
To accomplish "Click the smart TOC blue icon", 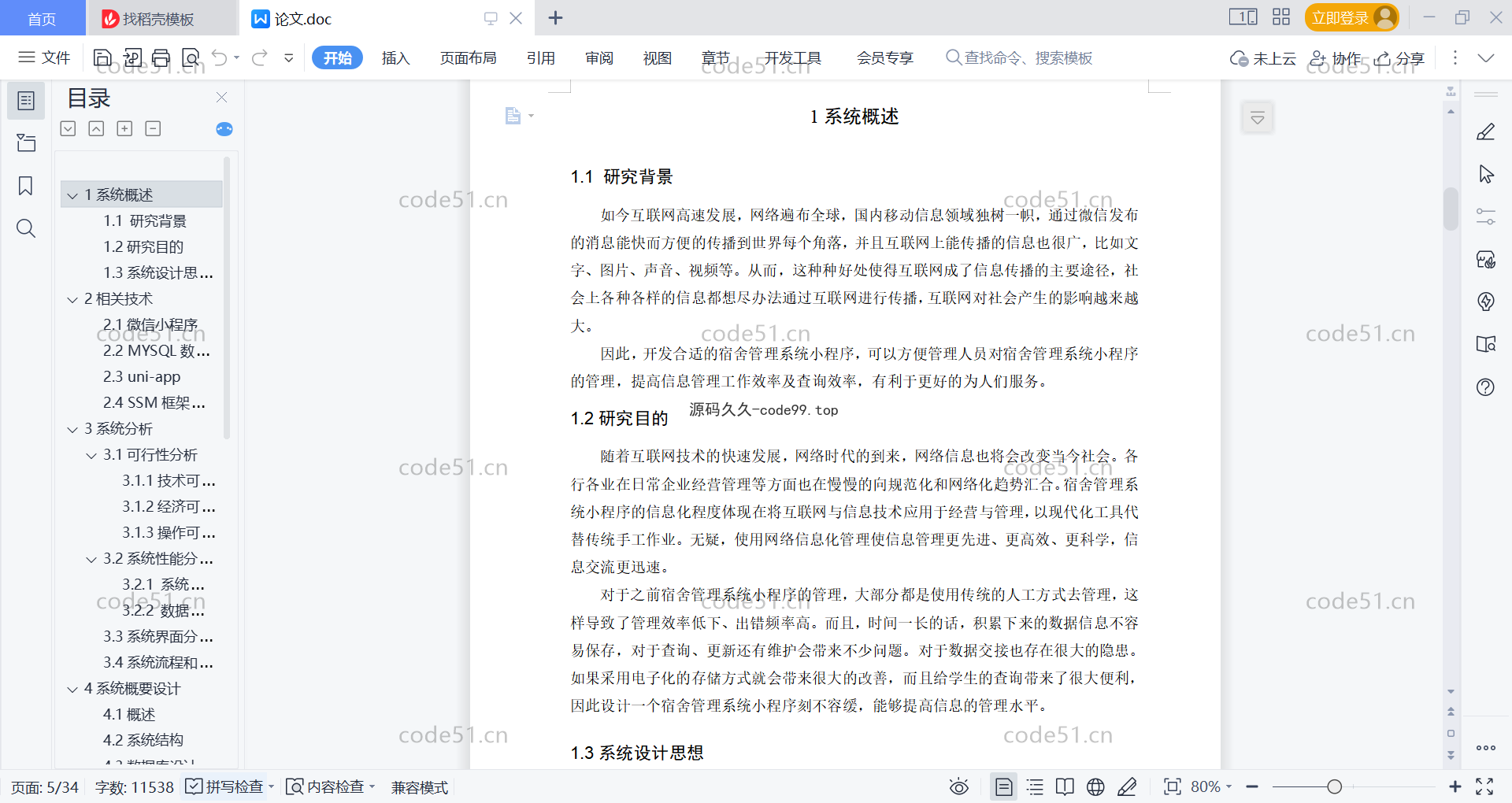I will 224,129.
